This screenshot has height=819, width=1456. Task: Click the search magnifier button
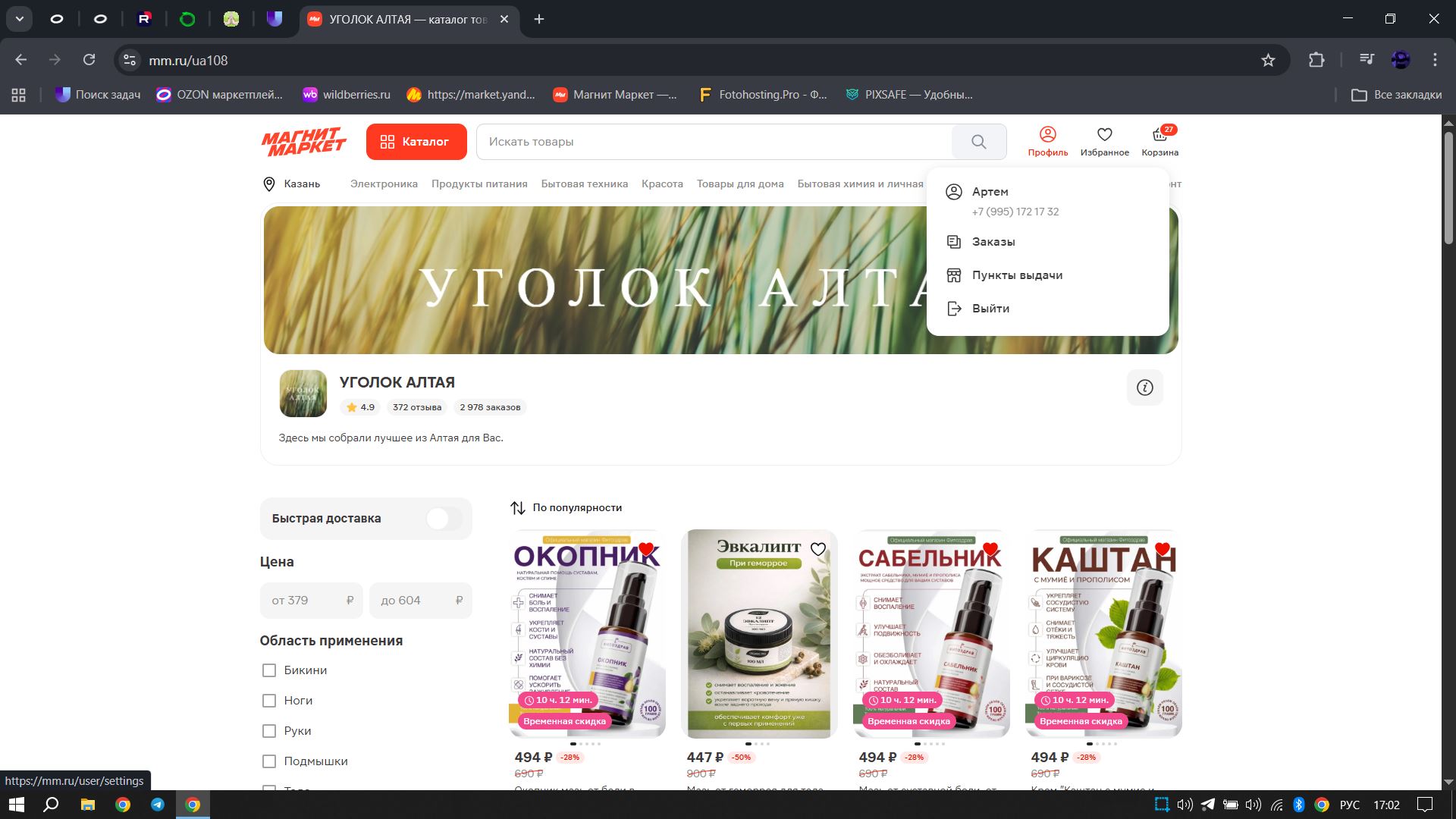tap(978, 142)
